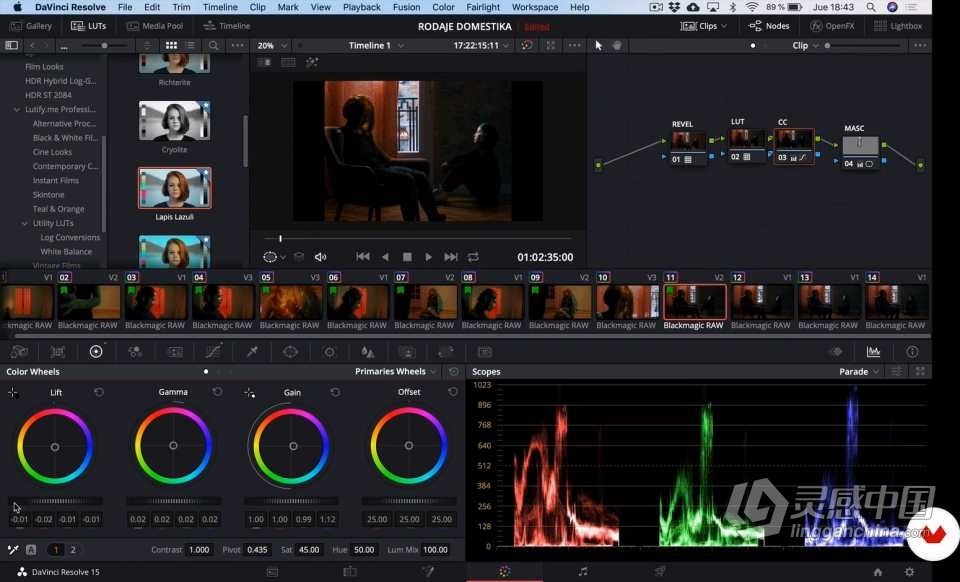Click the Nodes button
This screenshot has width=960, height=582.
[769, 26]
